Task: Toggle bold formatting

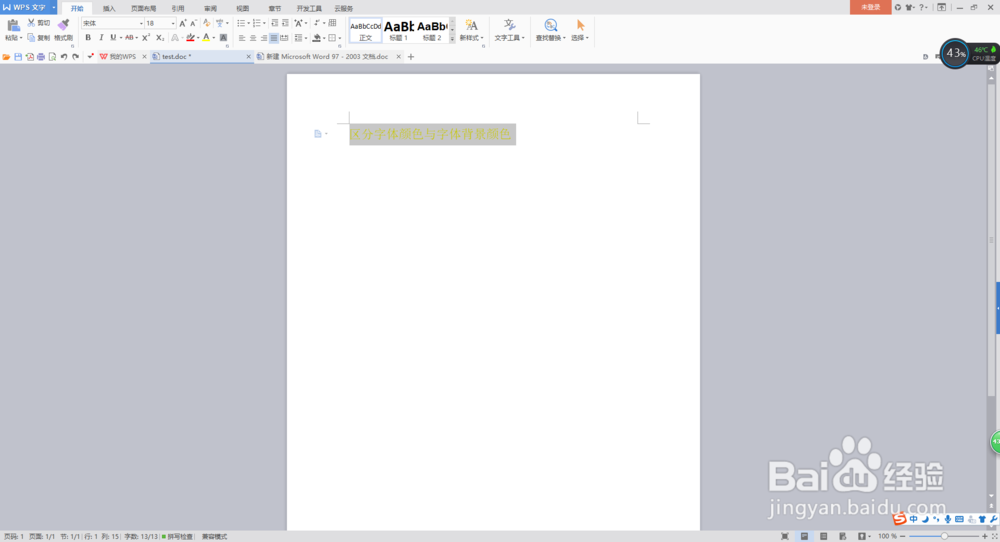Action: 88,38
